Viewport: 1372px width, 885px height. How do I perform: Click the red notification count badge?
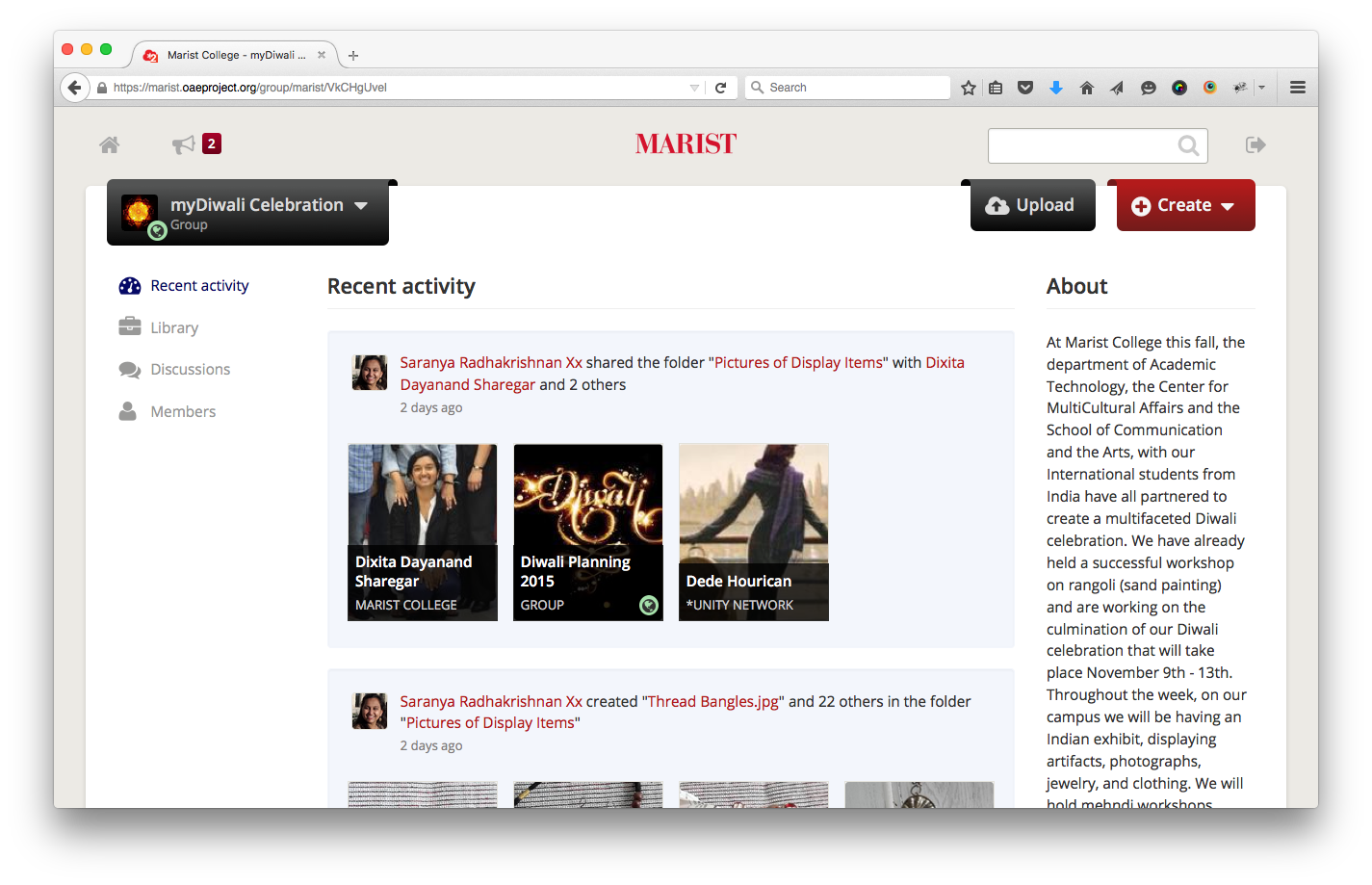click(212, 143)
